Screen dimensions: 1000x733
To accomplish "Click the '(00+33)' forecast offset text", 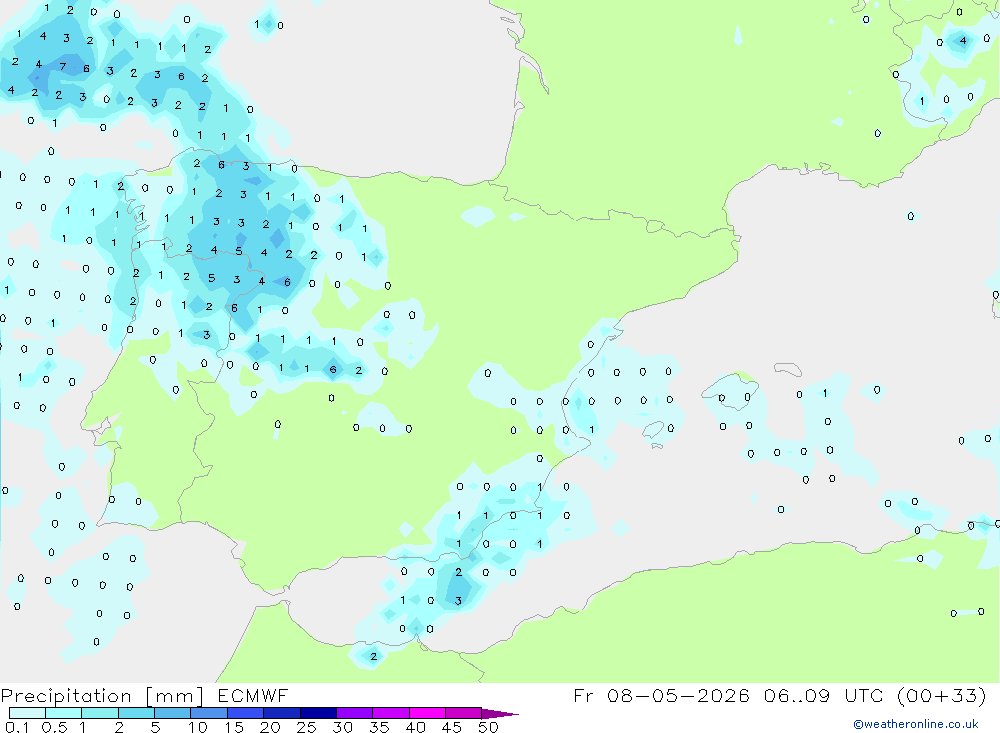I will pos(942,695).
